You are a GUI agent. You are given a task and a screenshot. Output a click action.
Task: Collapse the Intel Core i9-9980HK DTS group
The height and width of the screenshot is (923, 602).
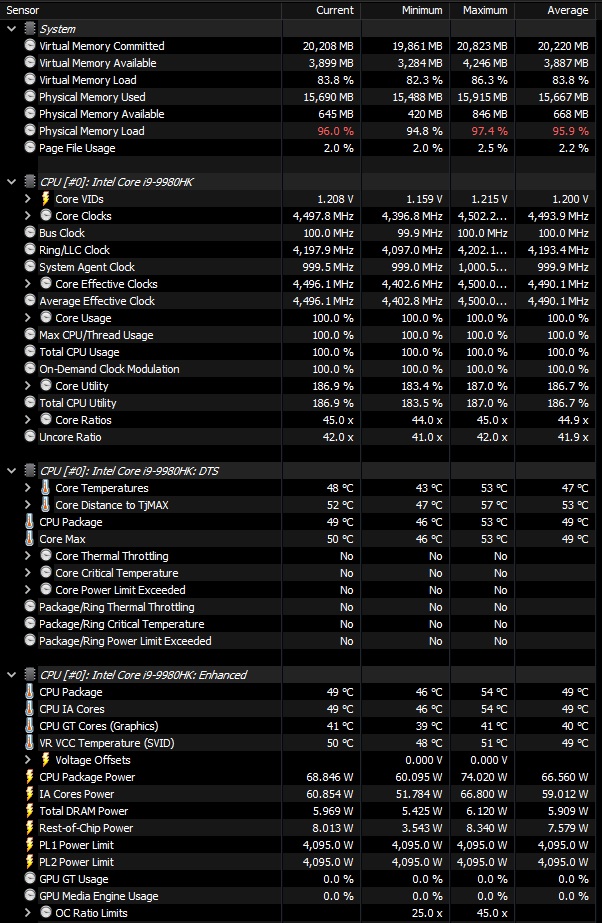(11, 471)
